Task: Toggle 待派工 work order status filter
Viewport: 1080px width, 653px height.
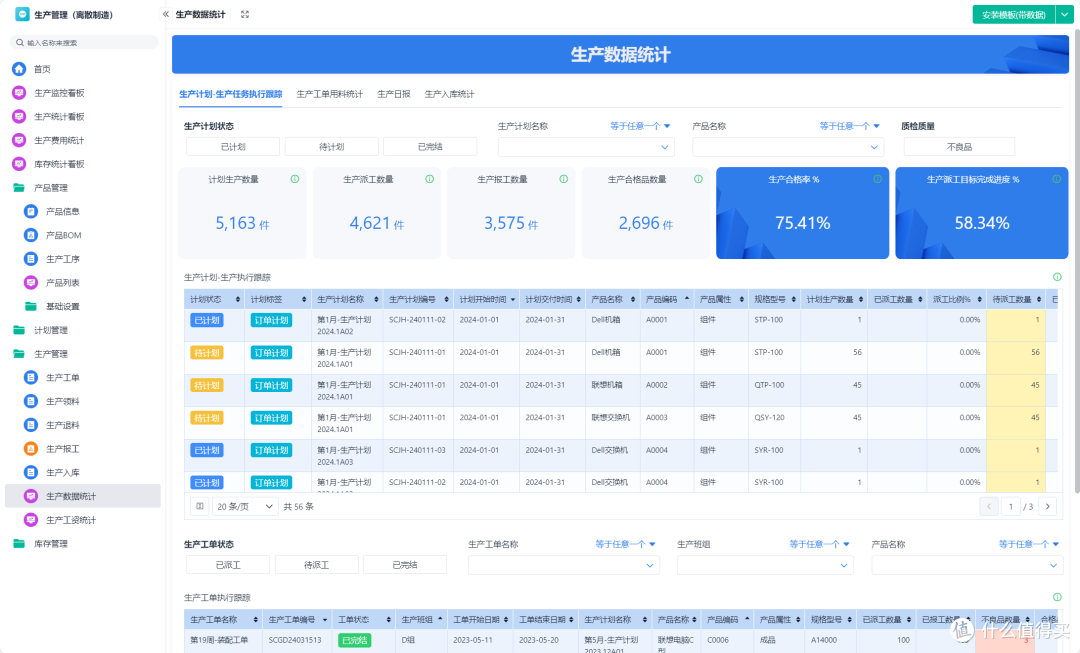Action: 316,565
